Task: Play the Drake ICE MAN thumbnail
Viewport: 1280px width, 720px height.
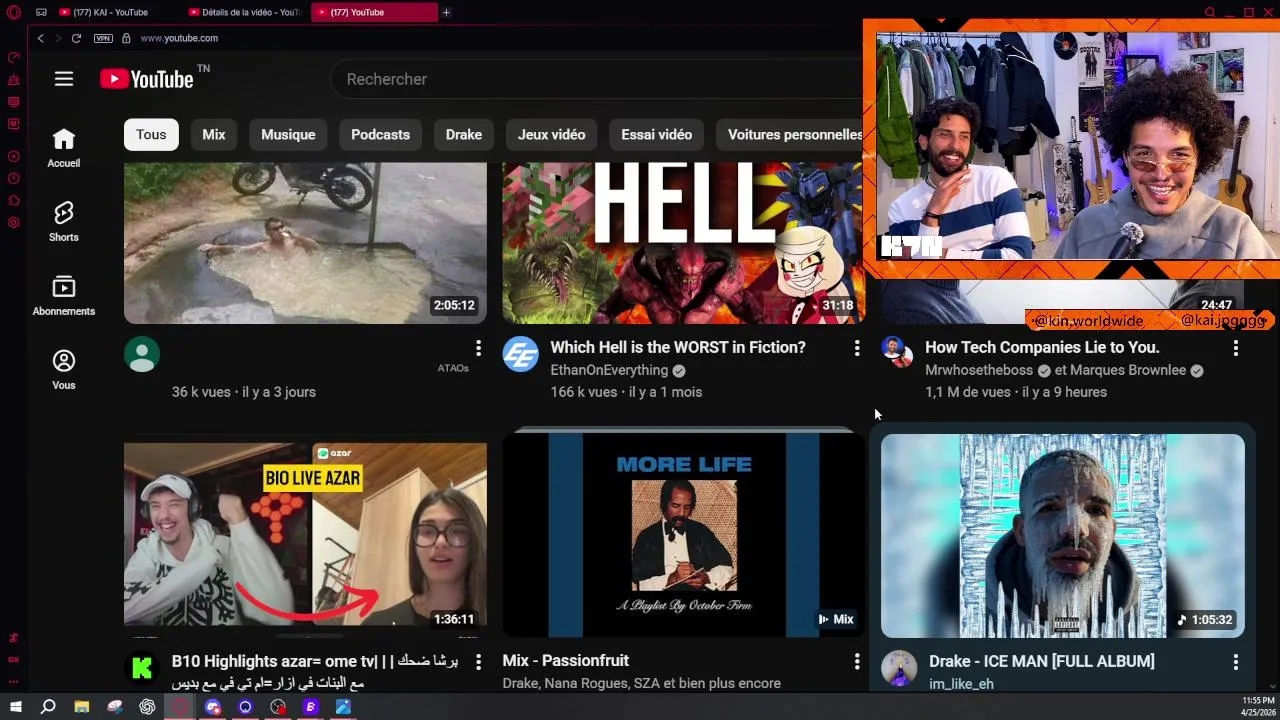Action: (1062, 536)
